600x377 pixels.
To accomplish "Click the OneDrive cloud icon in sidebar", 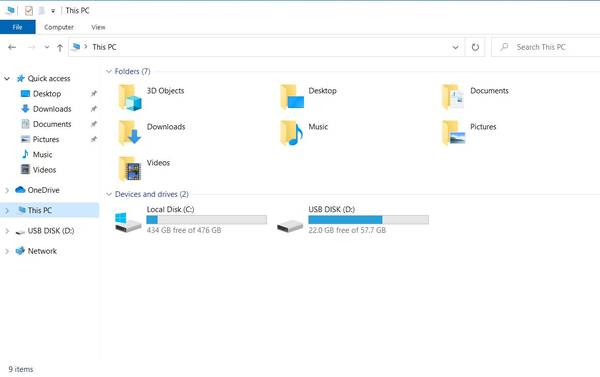I will [x=20, y=190].
